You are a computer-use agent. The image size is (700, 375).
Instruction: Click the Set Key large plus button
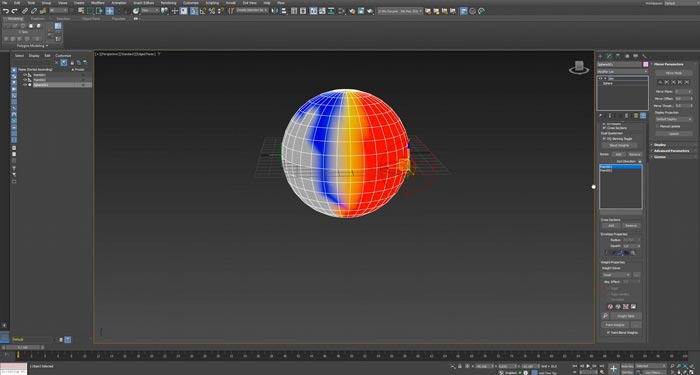coord(613,368)
